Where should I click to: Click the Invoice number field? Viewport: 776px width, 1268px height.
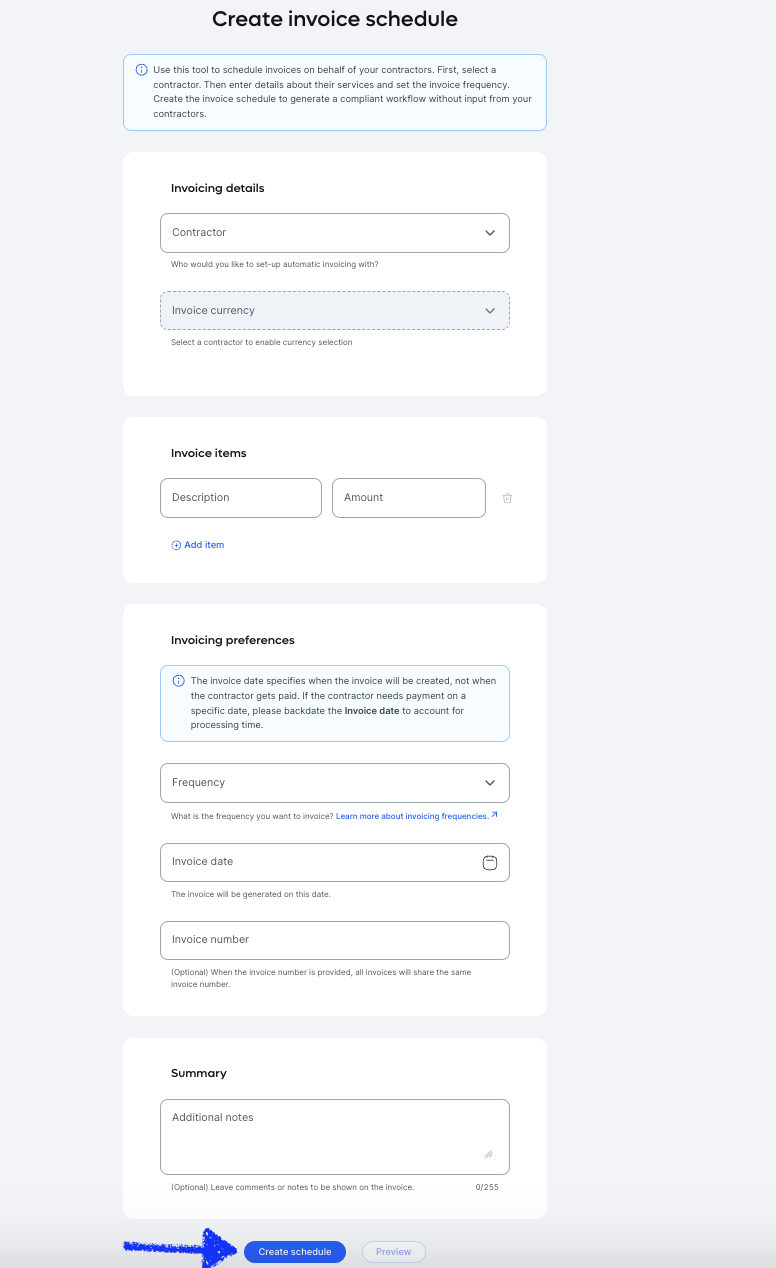point(335,940)
